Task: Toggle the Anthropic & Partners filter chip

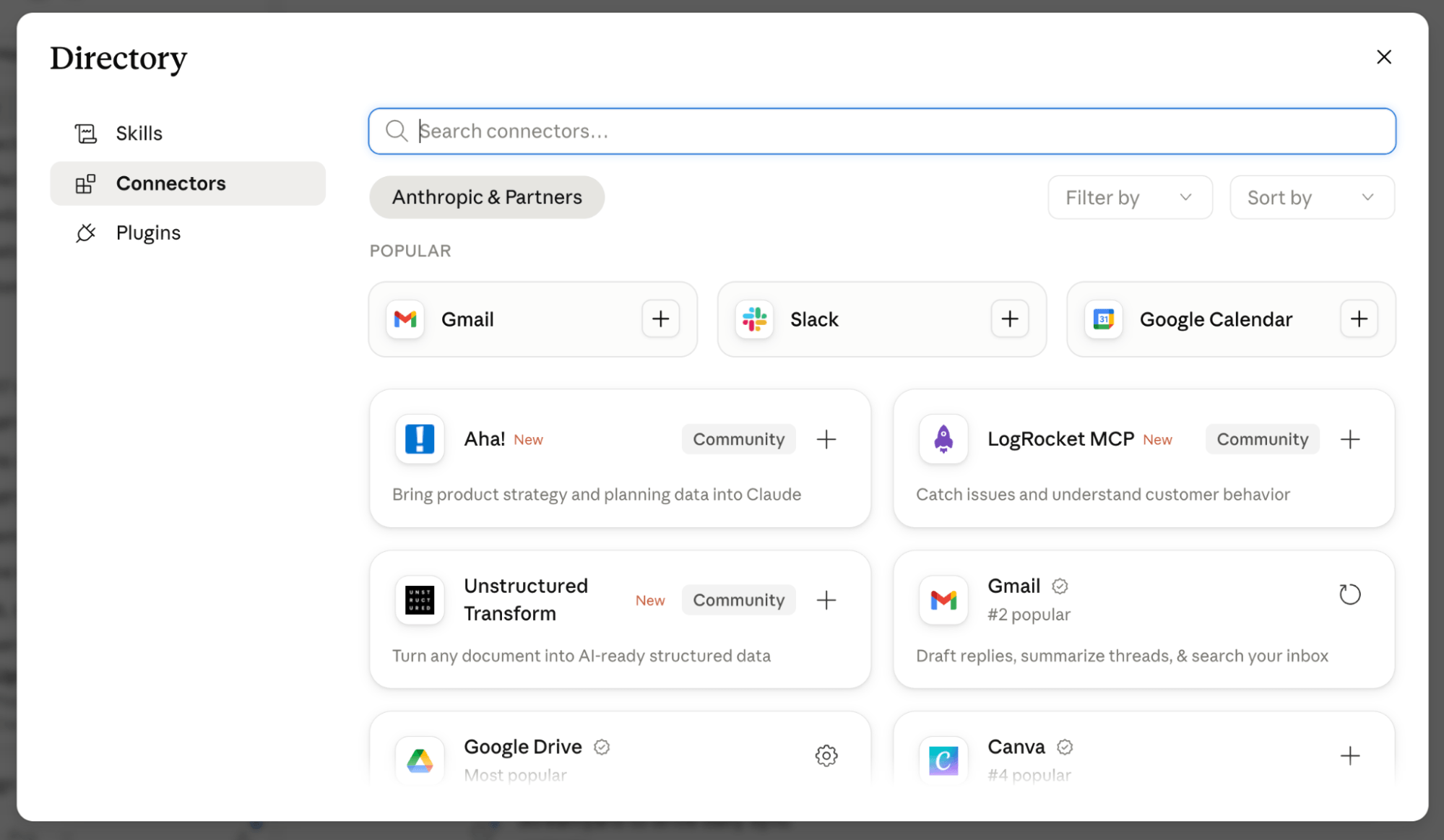Action: coord(487,197)
